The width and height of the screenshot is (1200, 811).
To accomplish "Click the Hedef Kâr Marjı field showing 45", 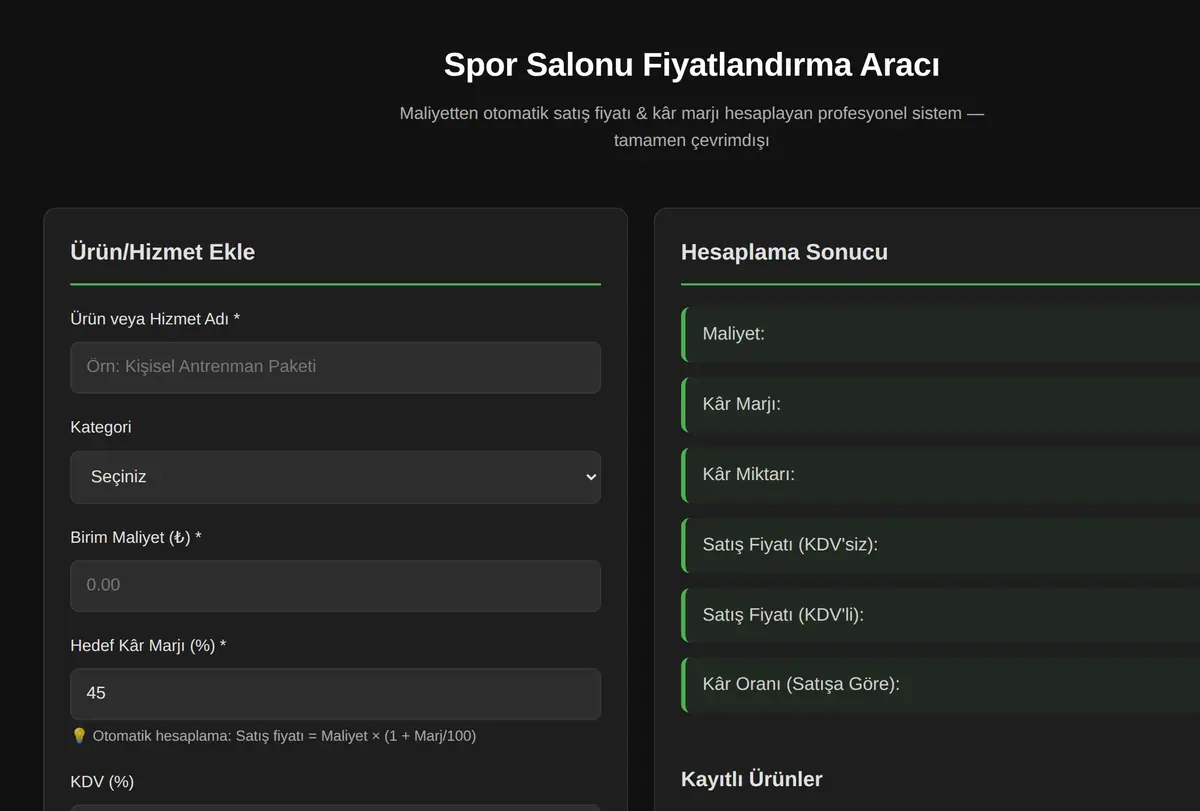I will (x=335, y=693).
